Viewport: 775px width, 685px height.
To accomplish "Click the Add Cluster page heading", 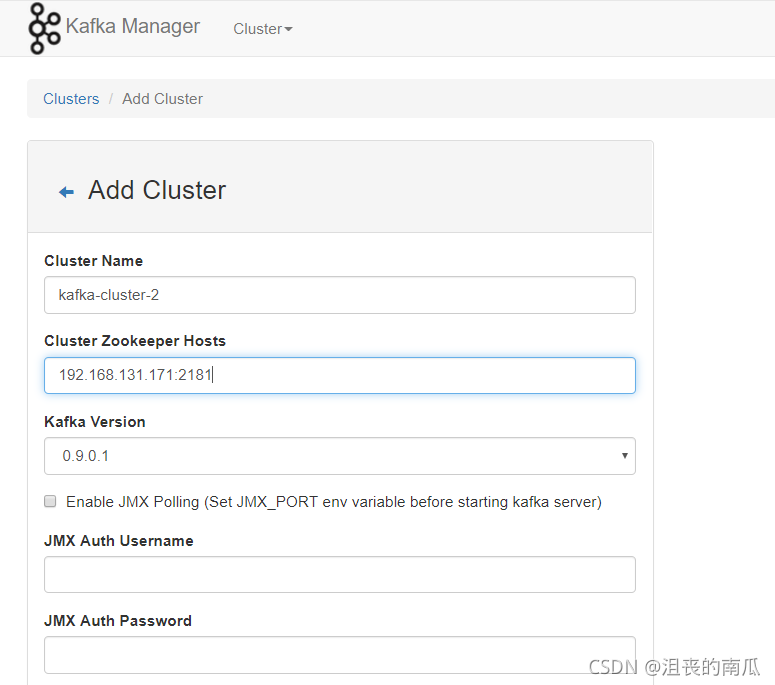I will pyautogui.click(x=157, y=190).
